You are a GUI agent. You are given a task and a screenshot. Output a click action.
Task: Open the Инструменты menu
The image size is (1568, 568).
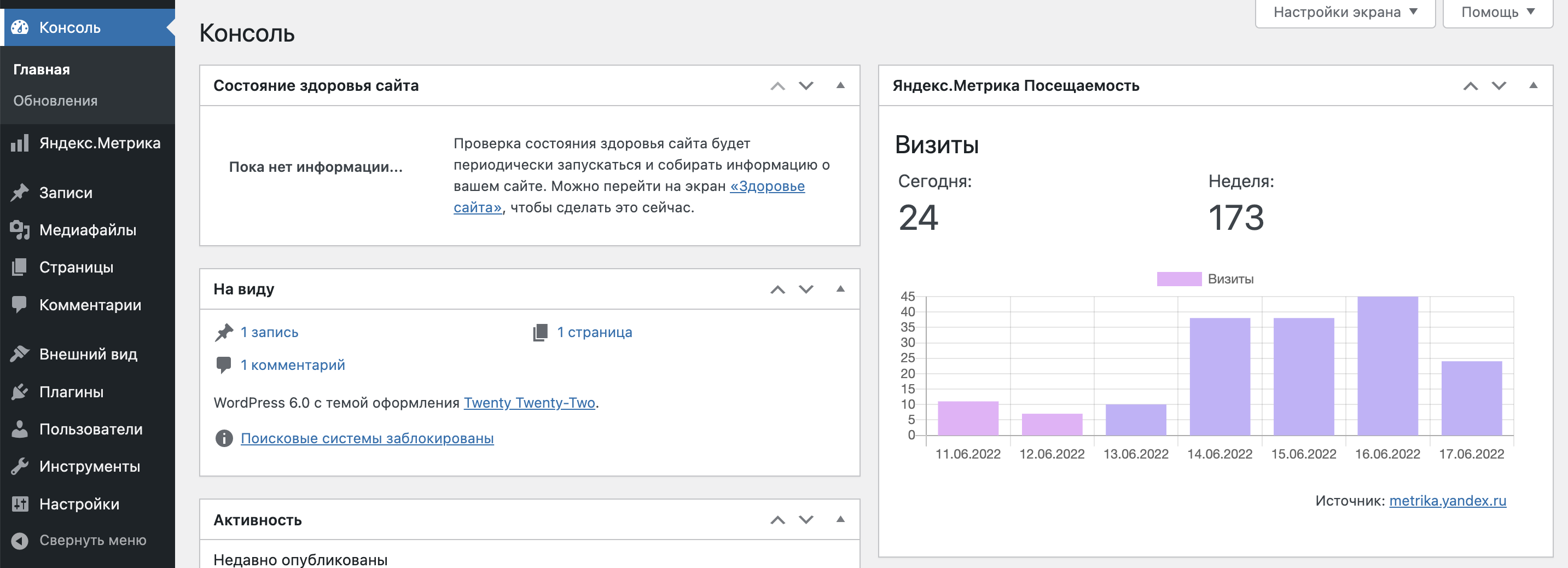click(88, 466)
